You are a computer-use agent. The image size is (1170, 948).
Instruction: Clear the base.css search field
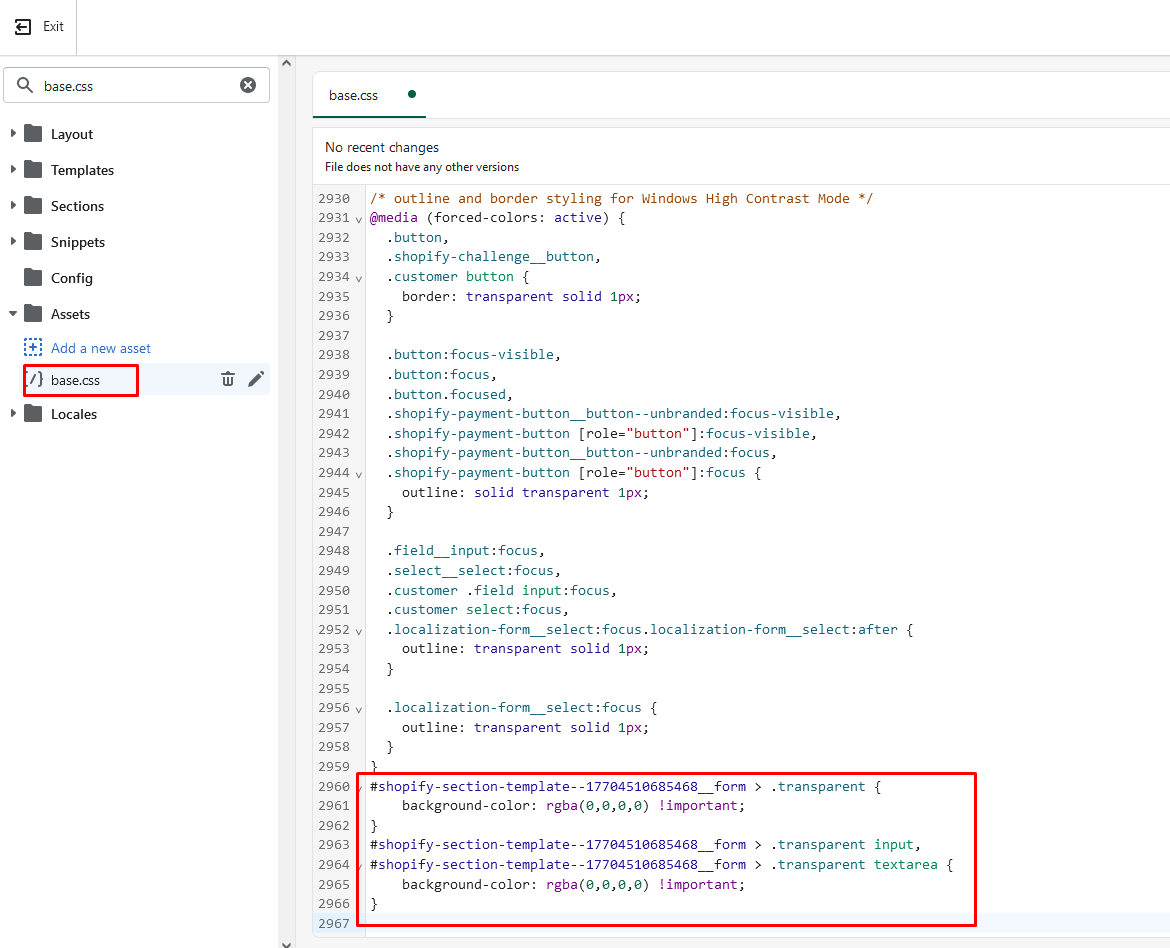248,85
